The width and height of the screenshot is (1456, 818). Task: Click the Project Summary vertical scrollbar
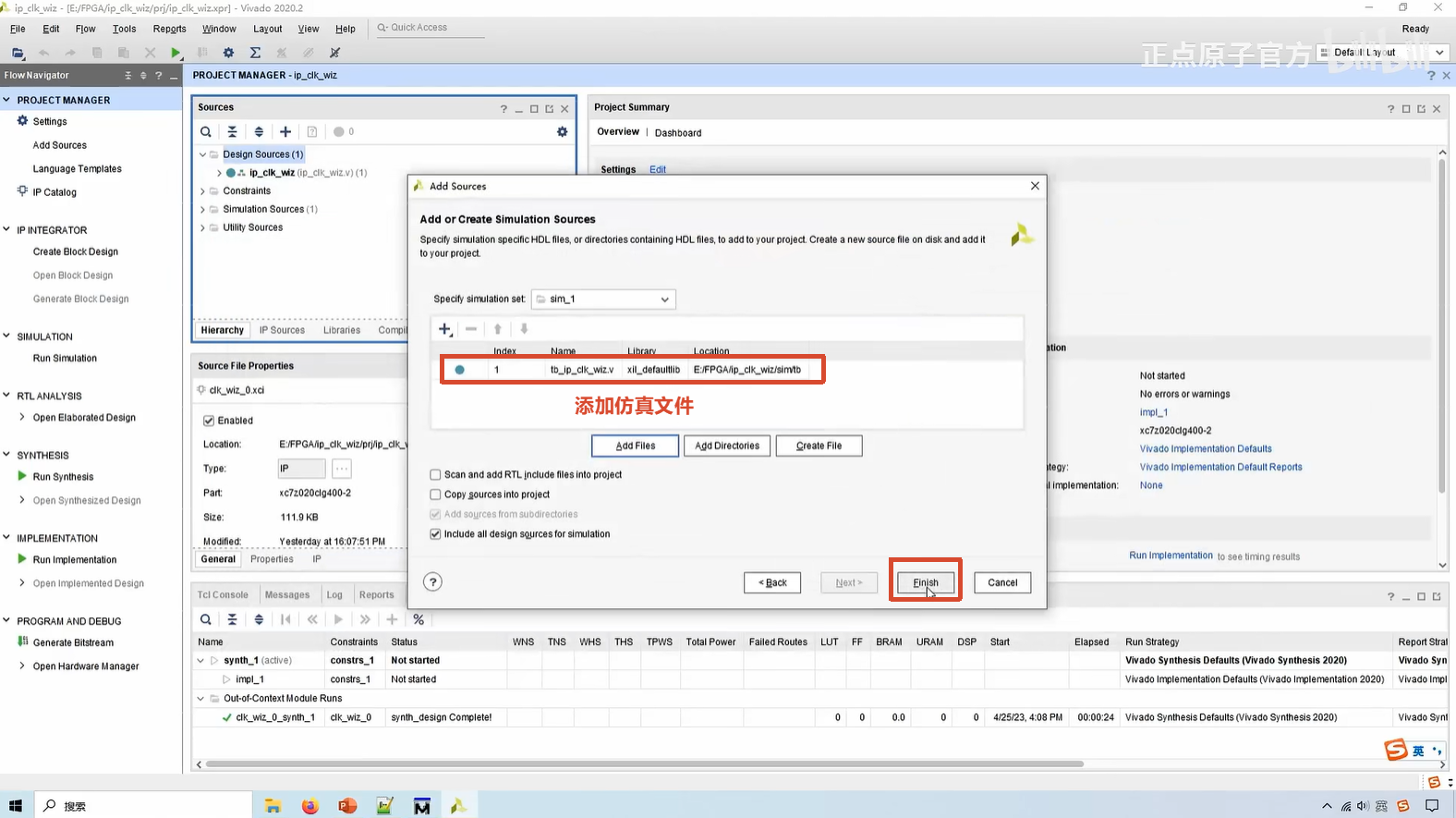tap(1442, 325)
